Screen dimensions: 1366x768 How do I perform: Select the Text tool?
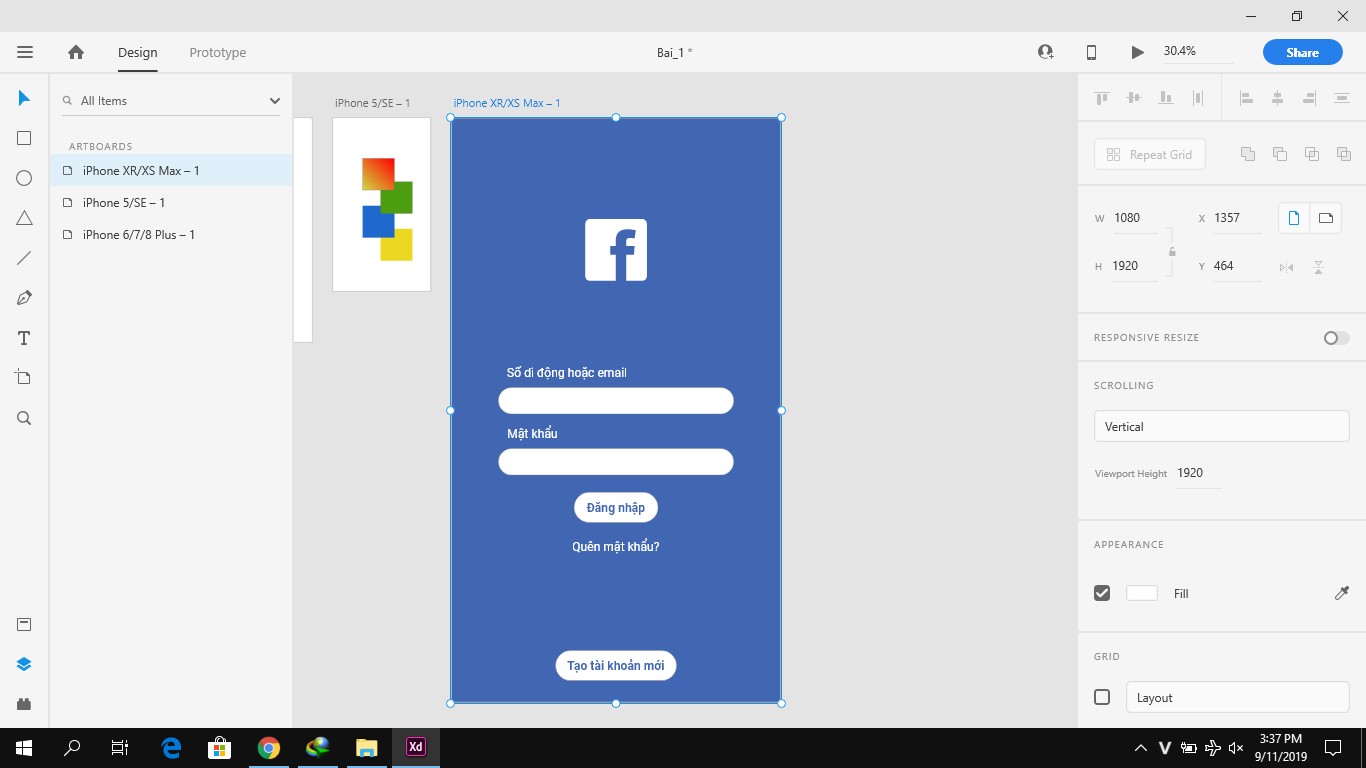coord(24,338)
